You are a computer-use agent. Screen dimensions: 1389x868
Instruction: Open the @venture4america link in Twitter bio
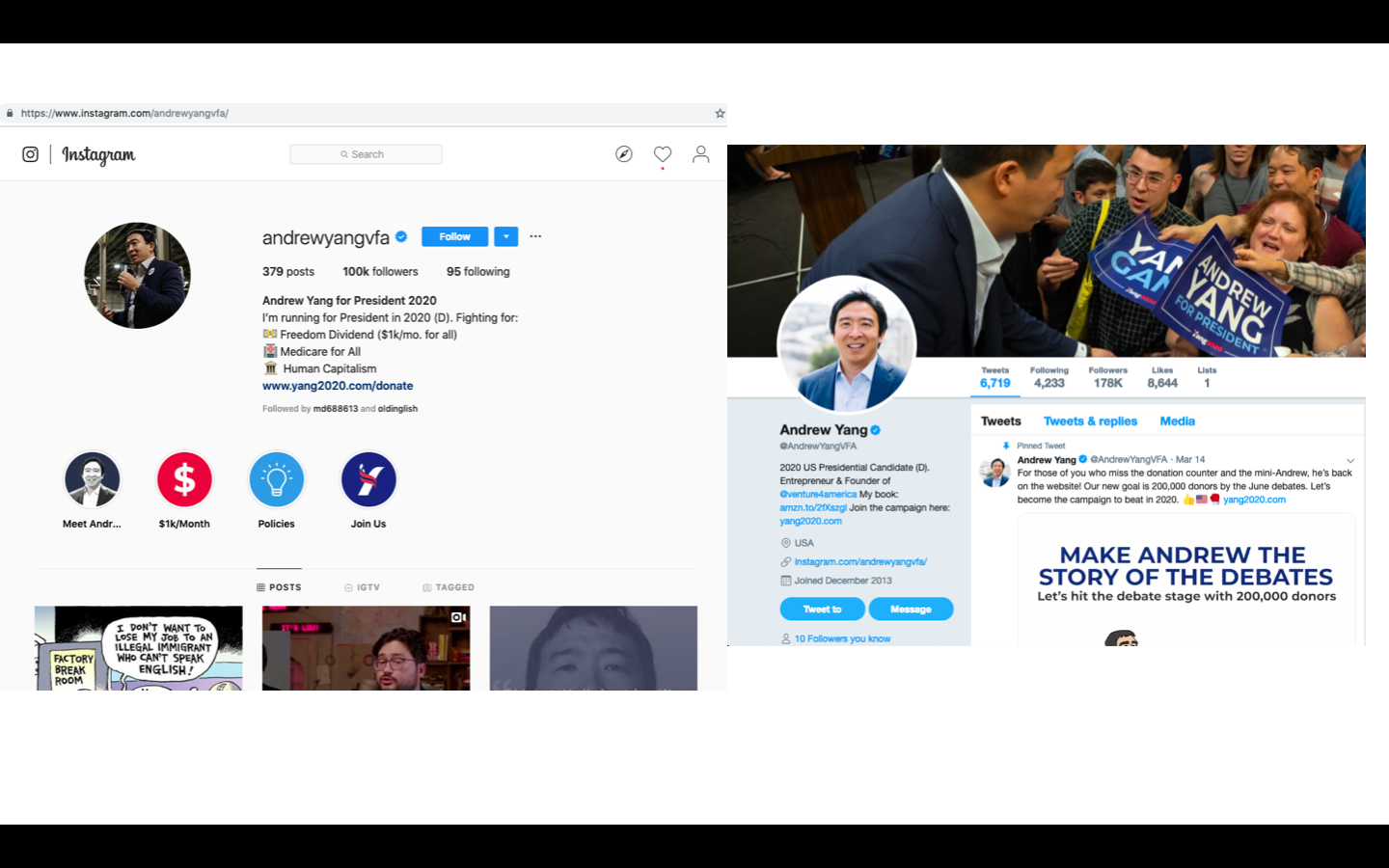point(818,494)
